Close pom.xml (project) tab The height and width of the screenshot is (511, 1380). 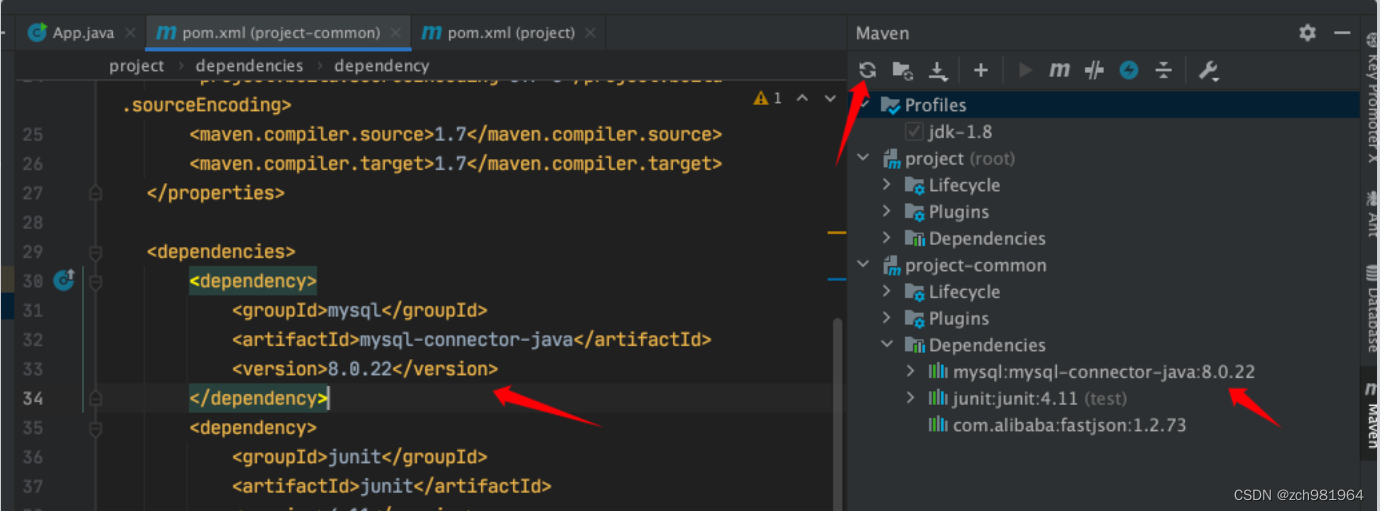(x=590, y=33)
